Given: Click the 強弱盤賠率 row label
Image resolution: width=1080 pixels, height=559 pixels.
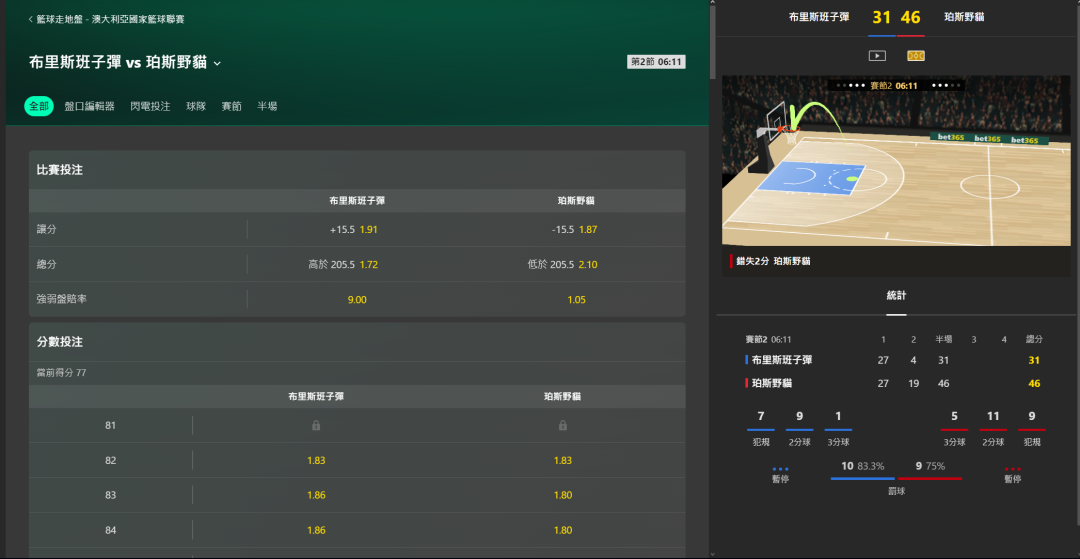Looking at the screenshot, I should [x=62, y=299].
